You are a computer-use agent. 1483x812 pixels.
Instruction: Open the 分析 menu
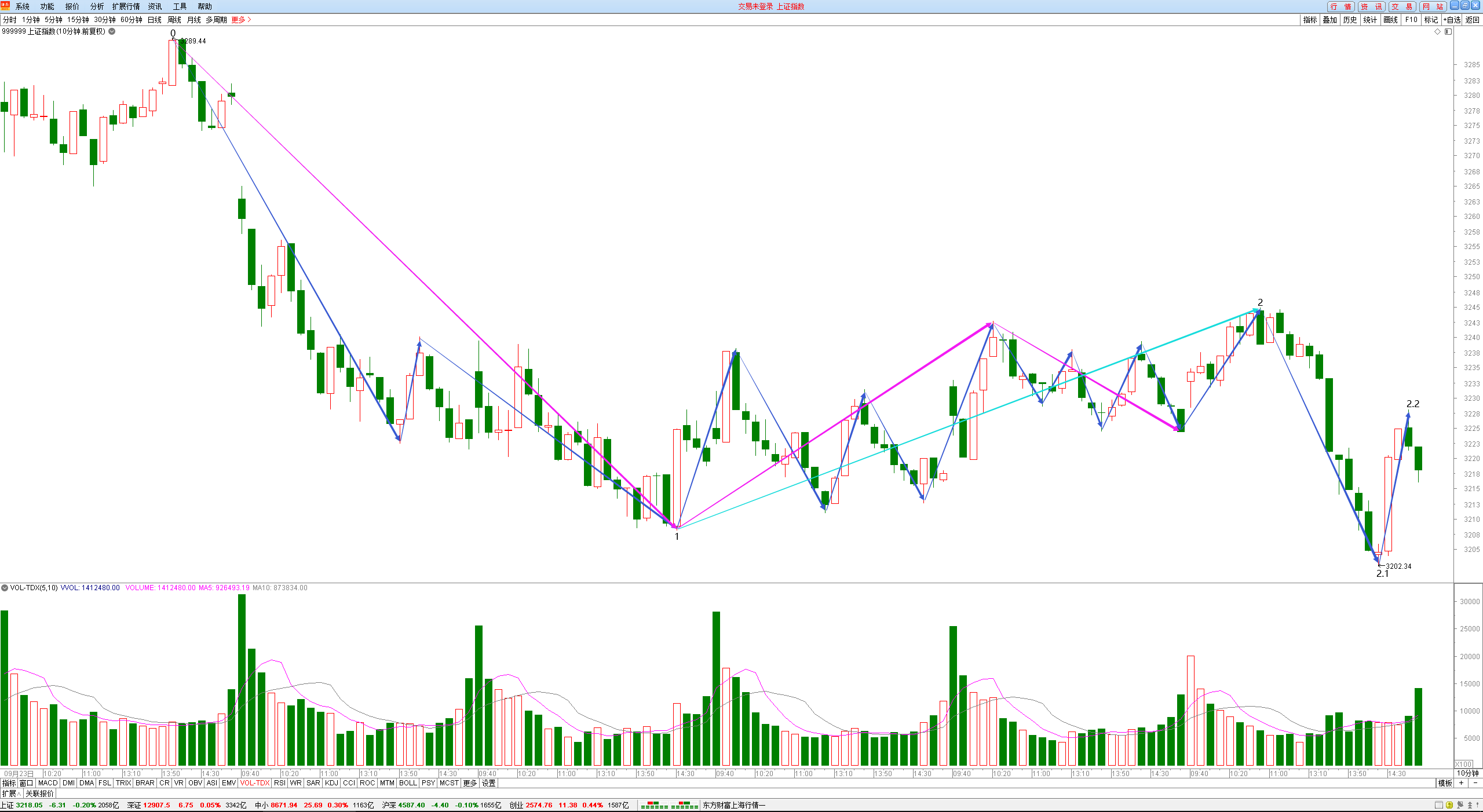(x=97, y=6)
